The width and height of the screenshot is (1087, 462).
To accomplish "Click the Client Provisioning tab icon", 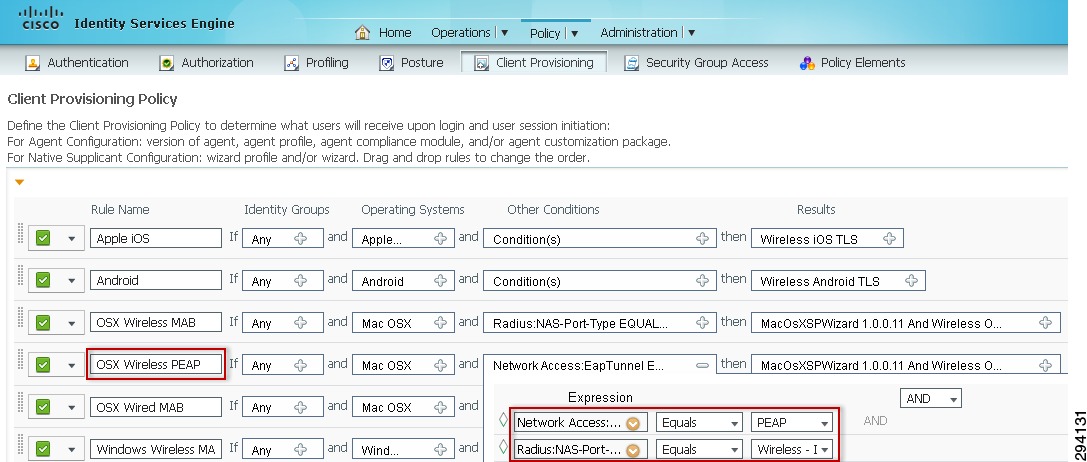I will (482, 63).
